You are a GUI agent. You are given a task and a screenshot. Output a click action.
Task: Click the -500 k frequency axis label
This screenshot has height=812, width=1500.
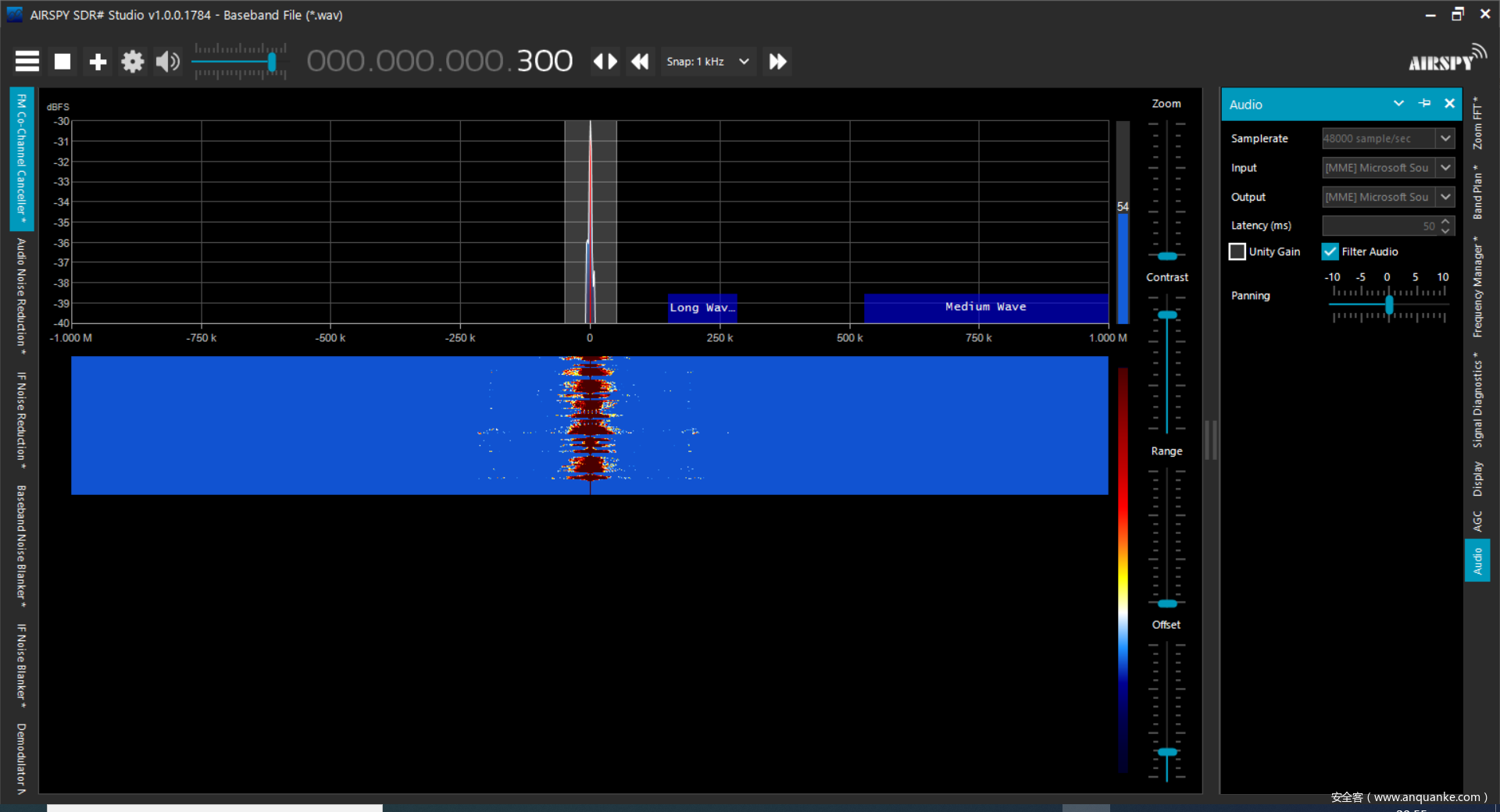pos(330,338)
